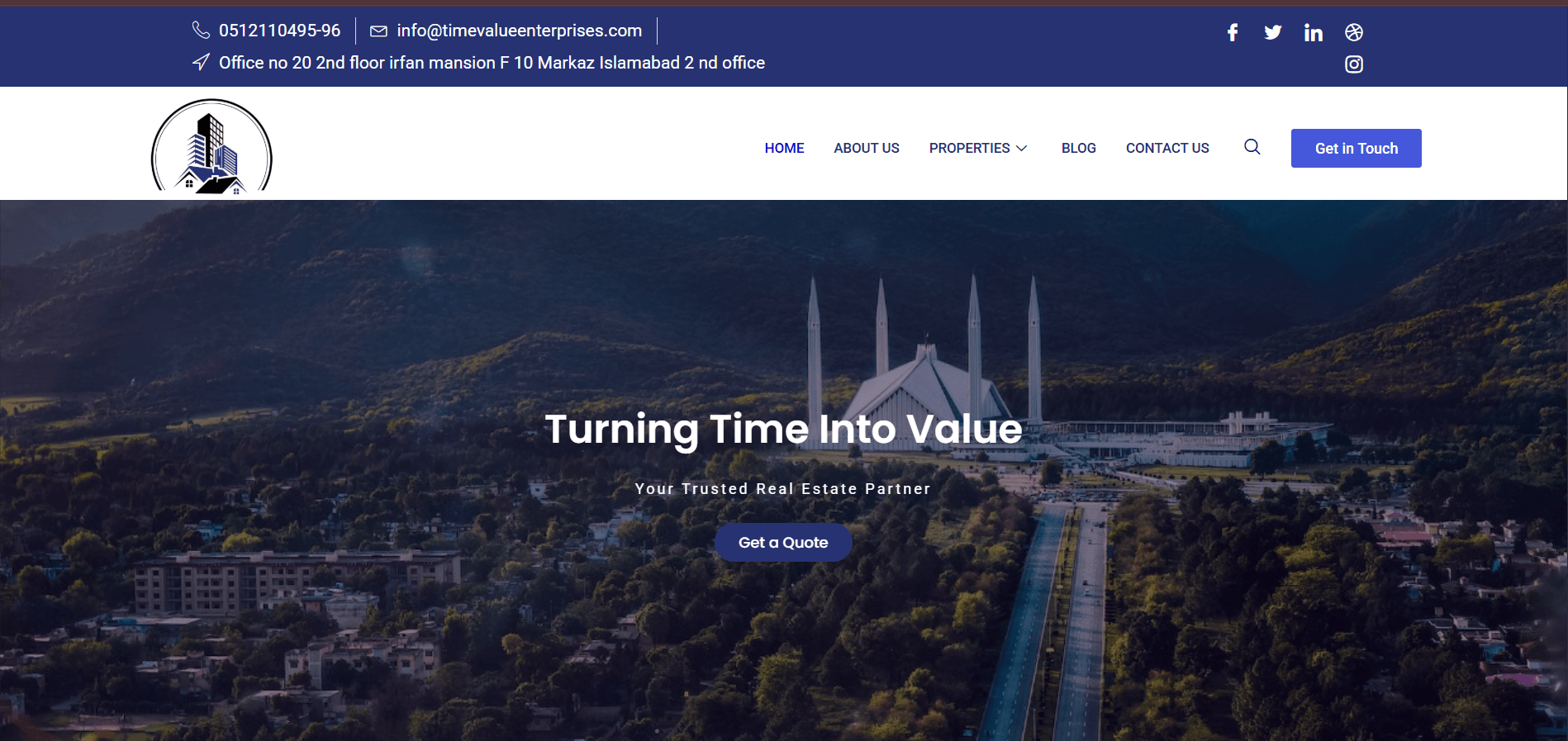Open the PROPERTIES menu
Image resolution: width=1568 pixels, height=741 pixels.
point(969,149)
